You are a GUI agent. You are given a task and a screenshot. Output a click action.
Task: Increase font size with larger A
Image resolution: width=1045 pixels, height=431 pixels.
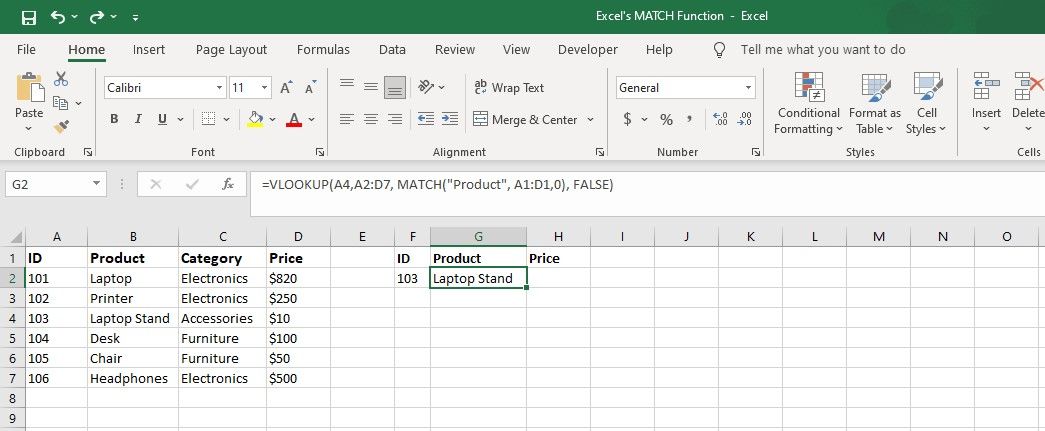coord(286,87)
